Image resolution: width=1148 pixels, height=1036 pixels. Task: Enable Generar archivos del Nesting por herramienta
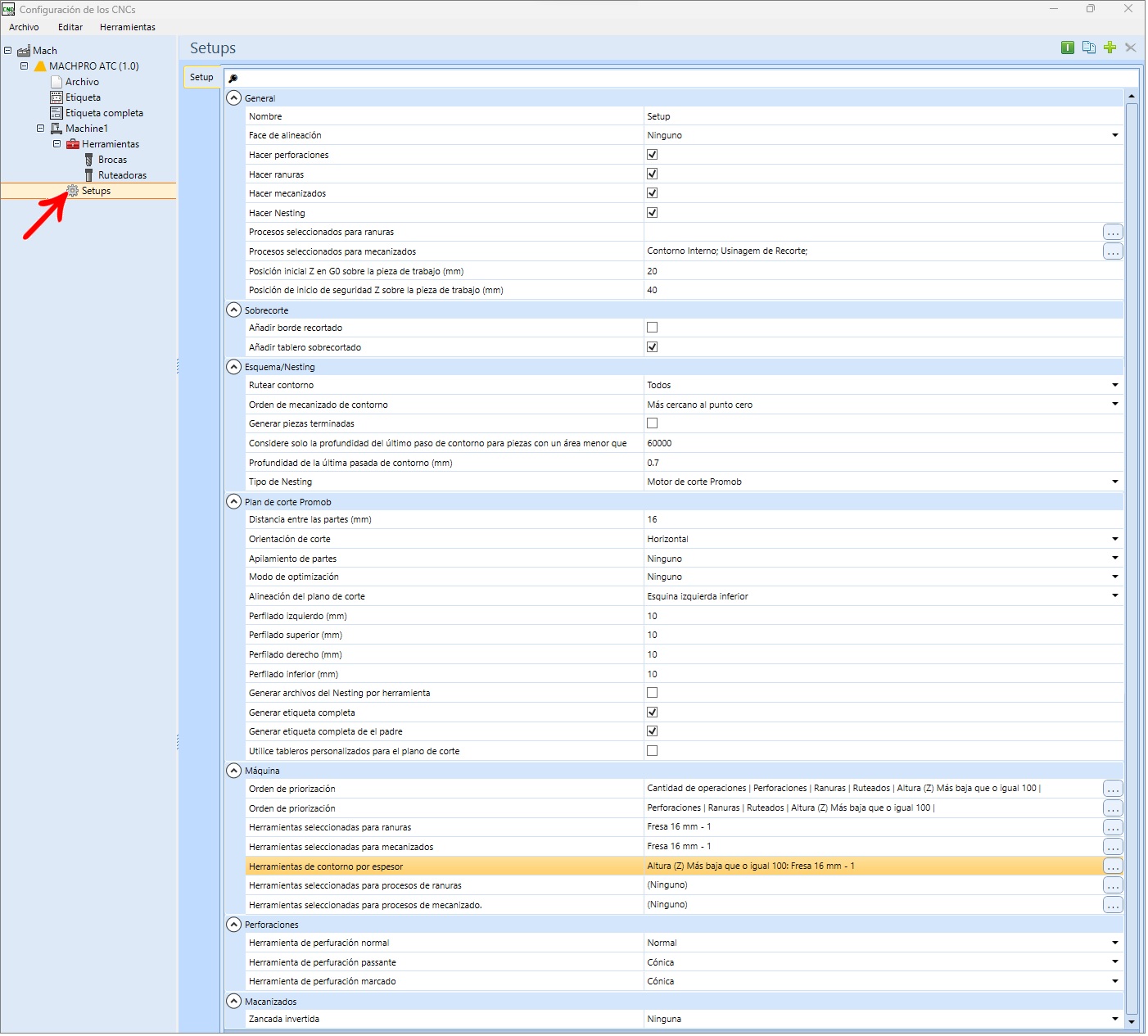(652, 693)
